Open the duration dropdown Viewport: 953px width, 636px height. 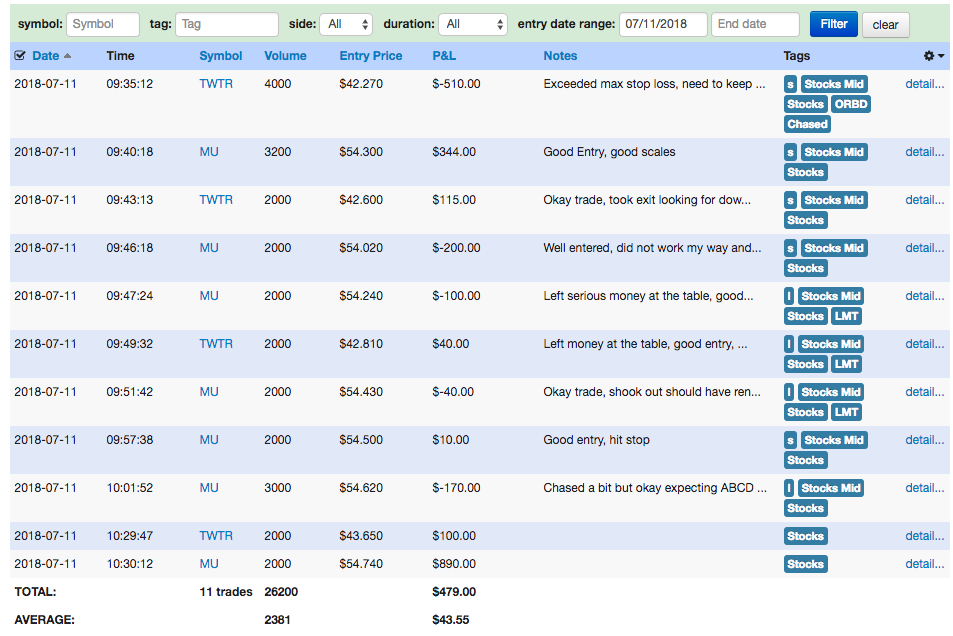(x=473, y=24)
